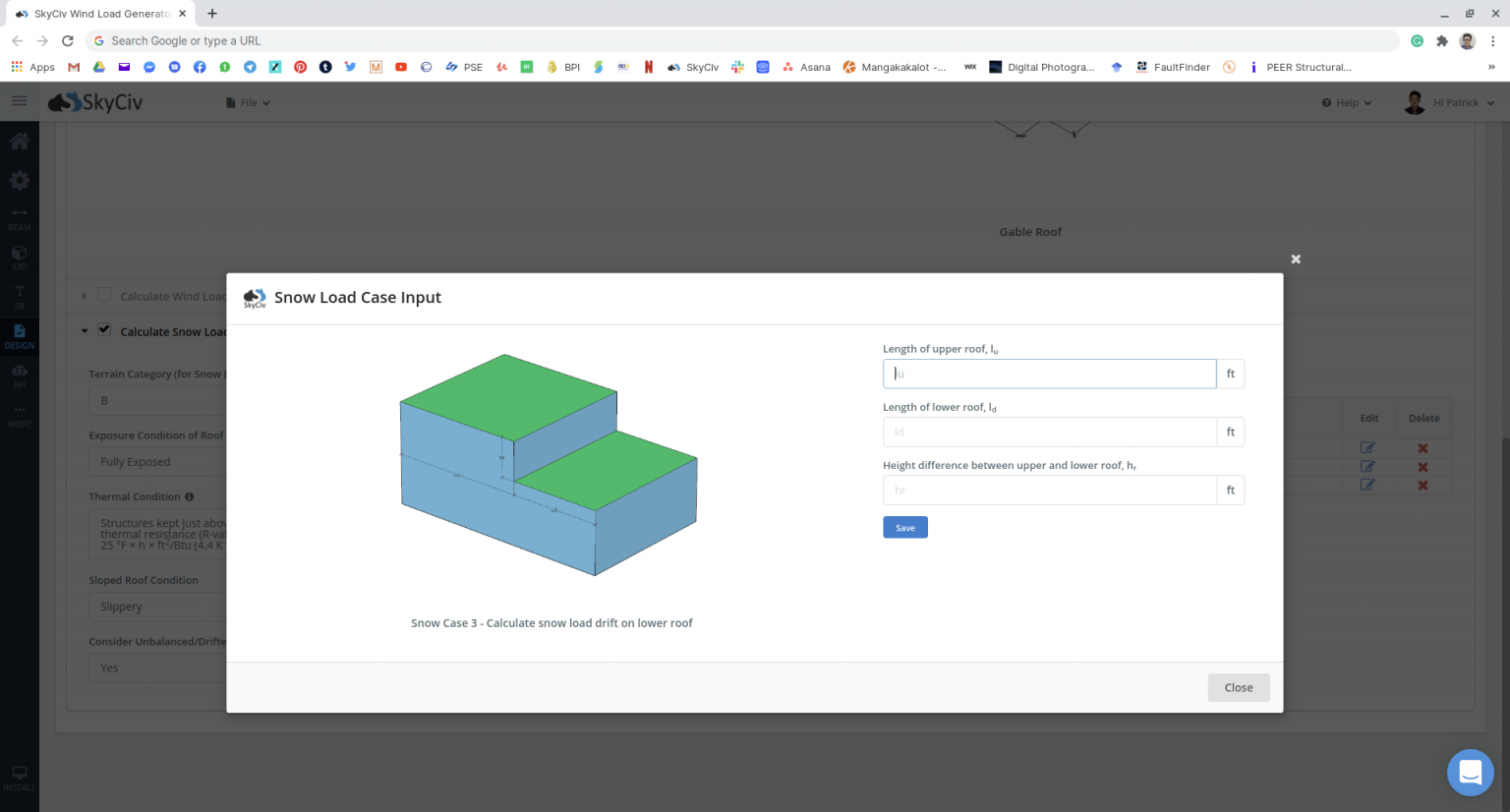
Task: Click the Home icon in sidebar
Action: pos(19,142)
